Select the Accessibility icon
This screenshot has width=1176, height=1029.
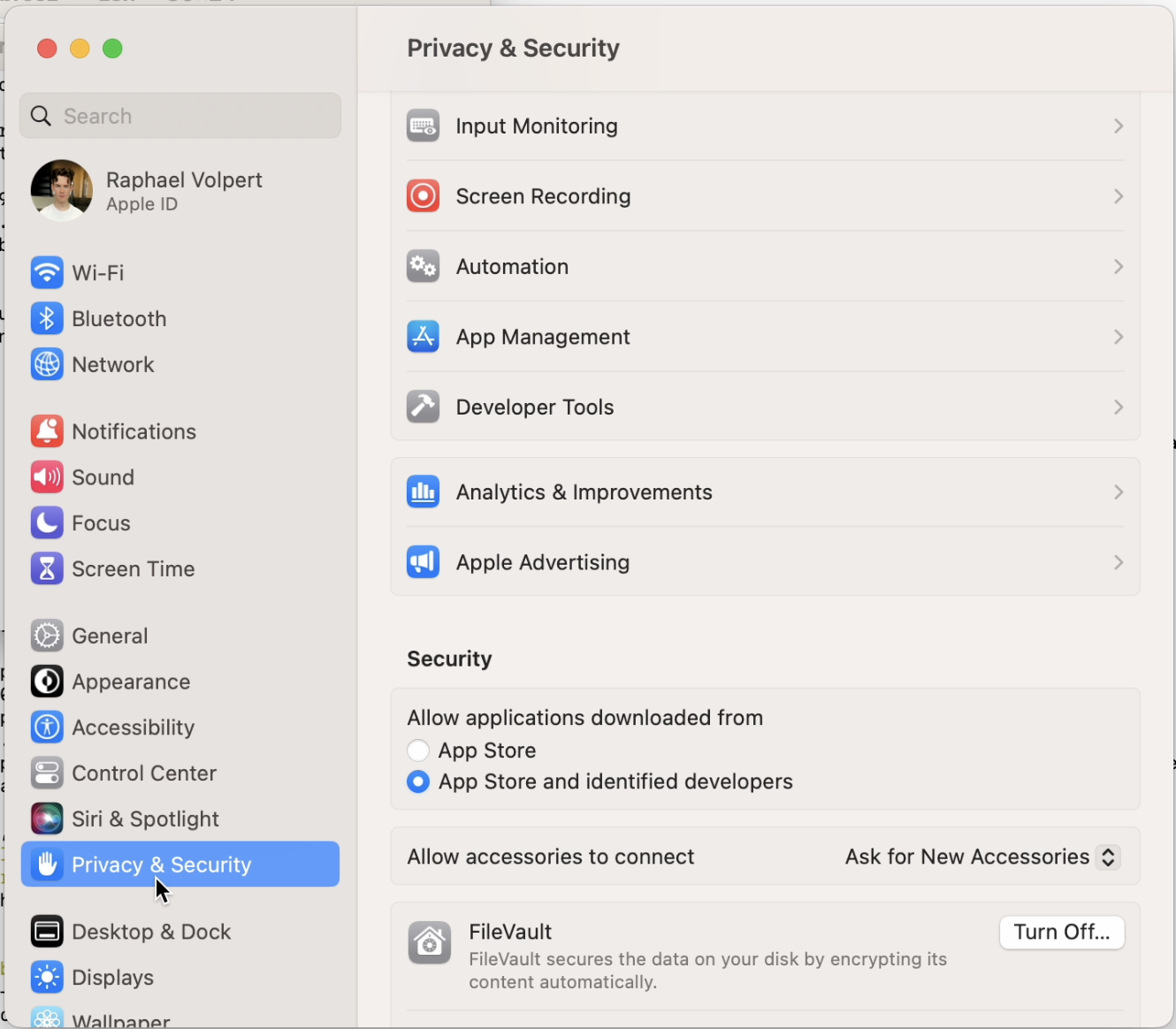click(47, 728)
